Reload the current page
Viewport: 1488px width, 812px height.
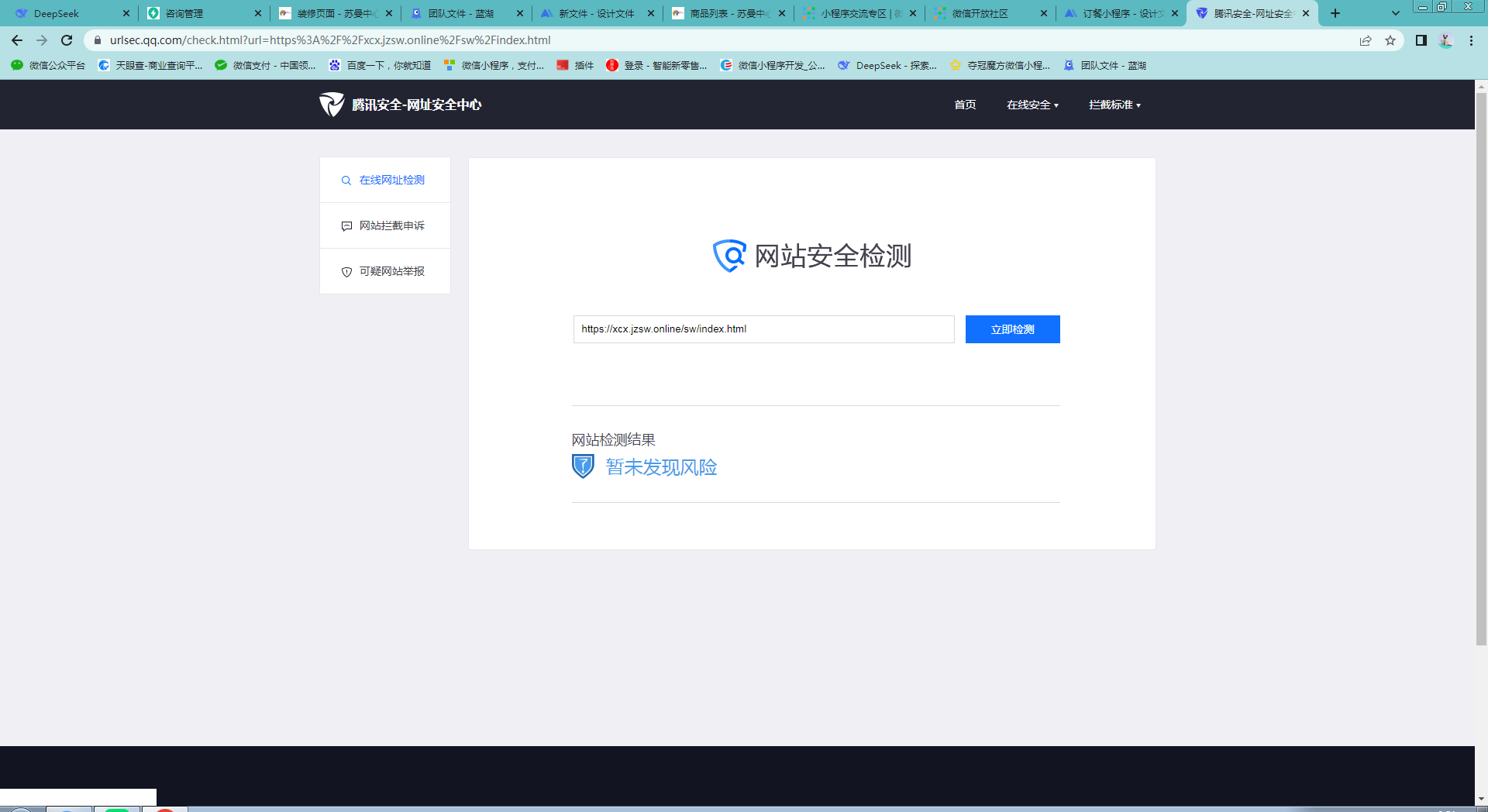(67, 40)
